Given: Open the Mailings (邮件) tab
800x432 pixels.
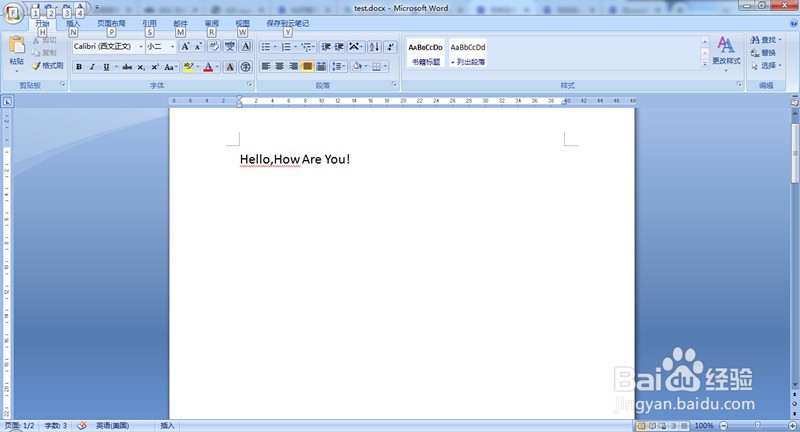Looking at the screenshot, I should click(180, 23).
